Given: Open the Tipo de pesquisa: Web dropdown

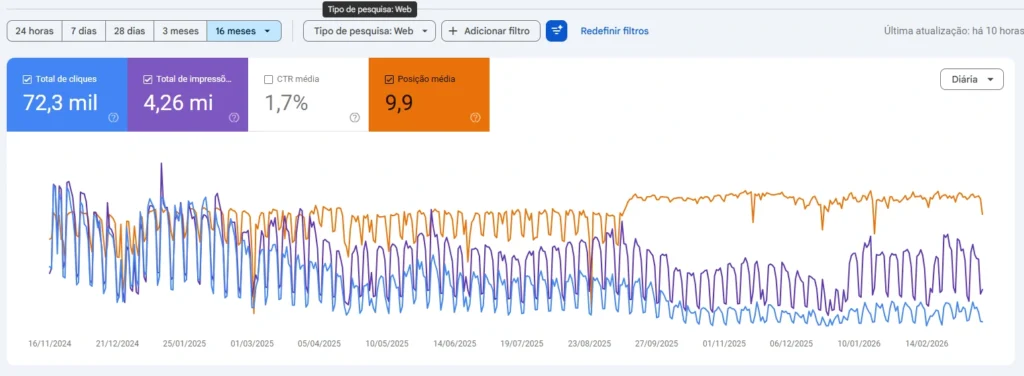Looking at the screenshot, I should tap(370, 31).
